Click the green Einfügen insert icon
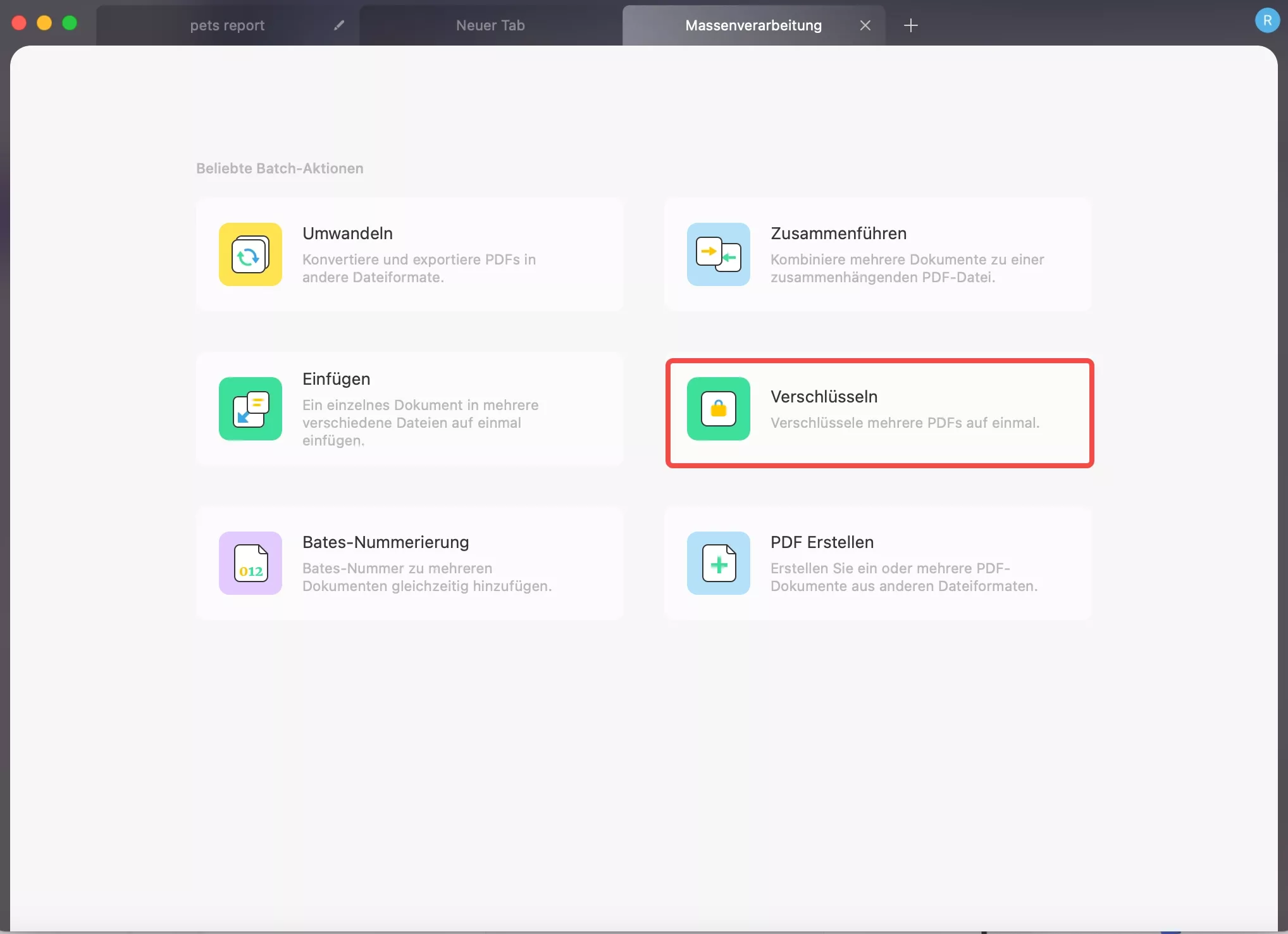The image size is (1288, 934). 251,409
